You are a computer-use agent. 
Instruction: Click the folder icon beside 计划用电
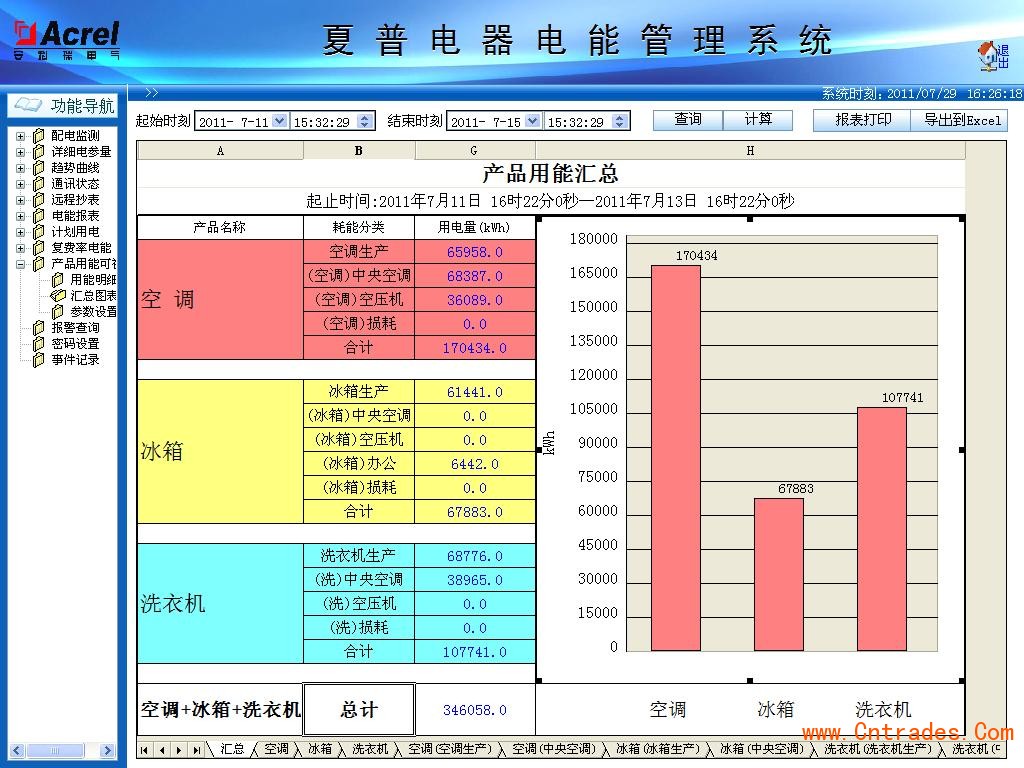[x=39, y=232]
